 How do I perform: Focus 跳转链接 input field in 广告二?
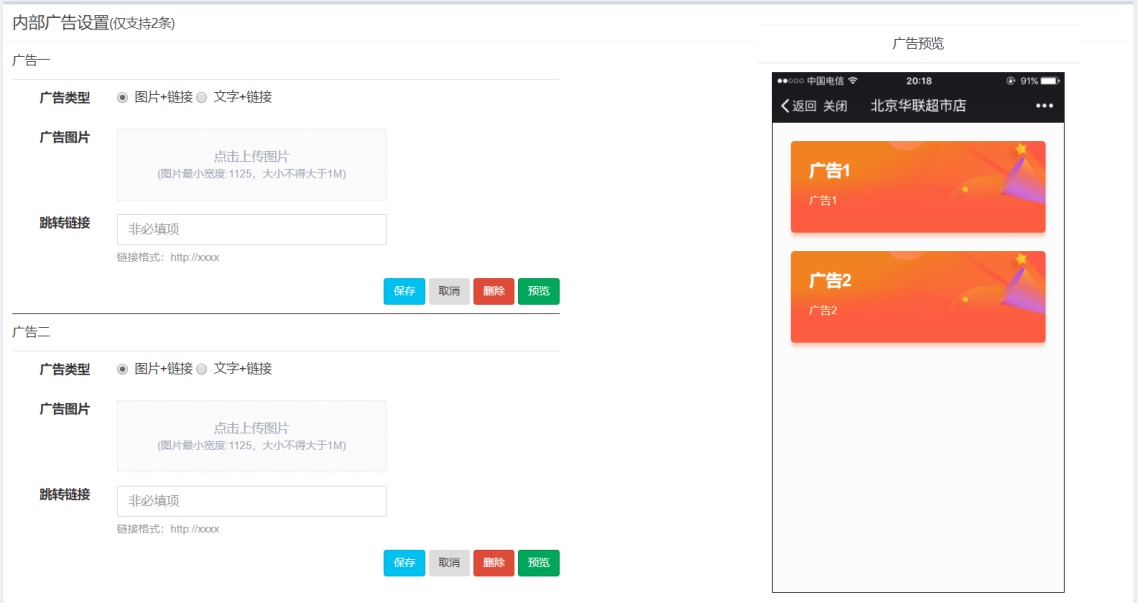(252, 501)
